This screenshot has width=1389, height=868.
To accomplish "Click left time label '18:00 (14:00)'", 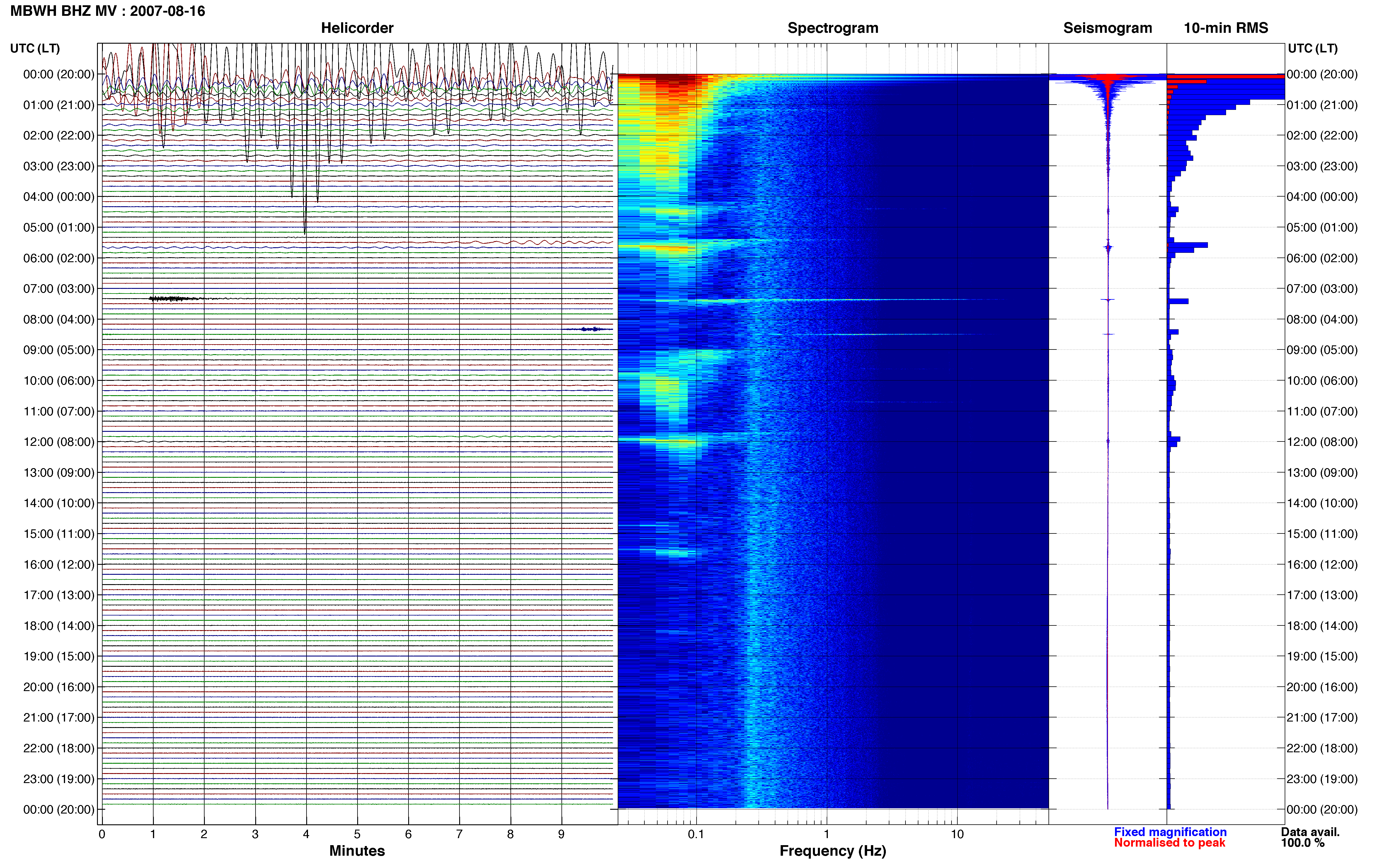I will (59, 626).
